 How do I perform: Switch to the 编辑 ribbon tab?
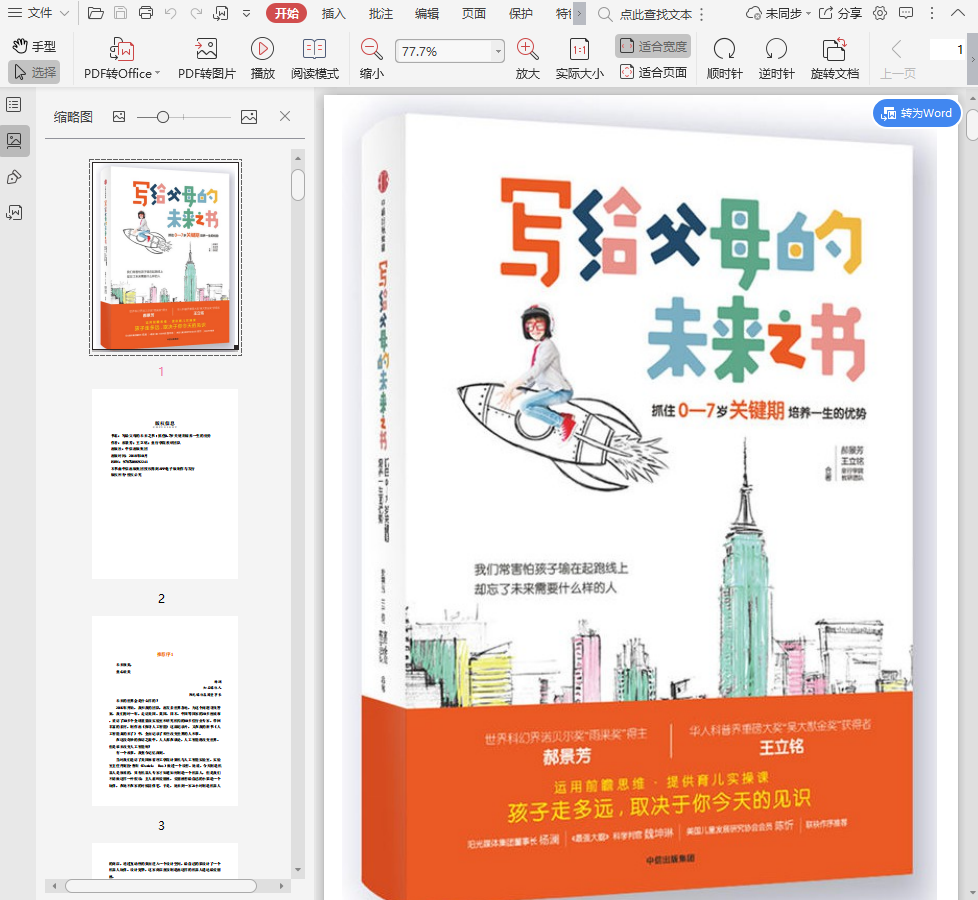point(427,13)
